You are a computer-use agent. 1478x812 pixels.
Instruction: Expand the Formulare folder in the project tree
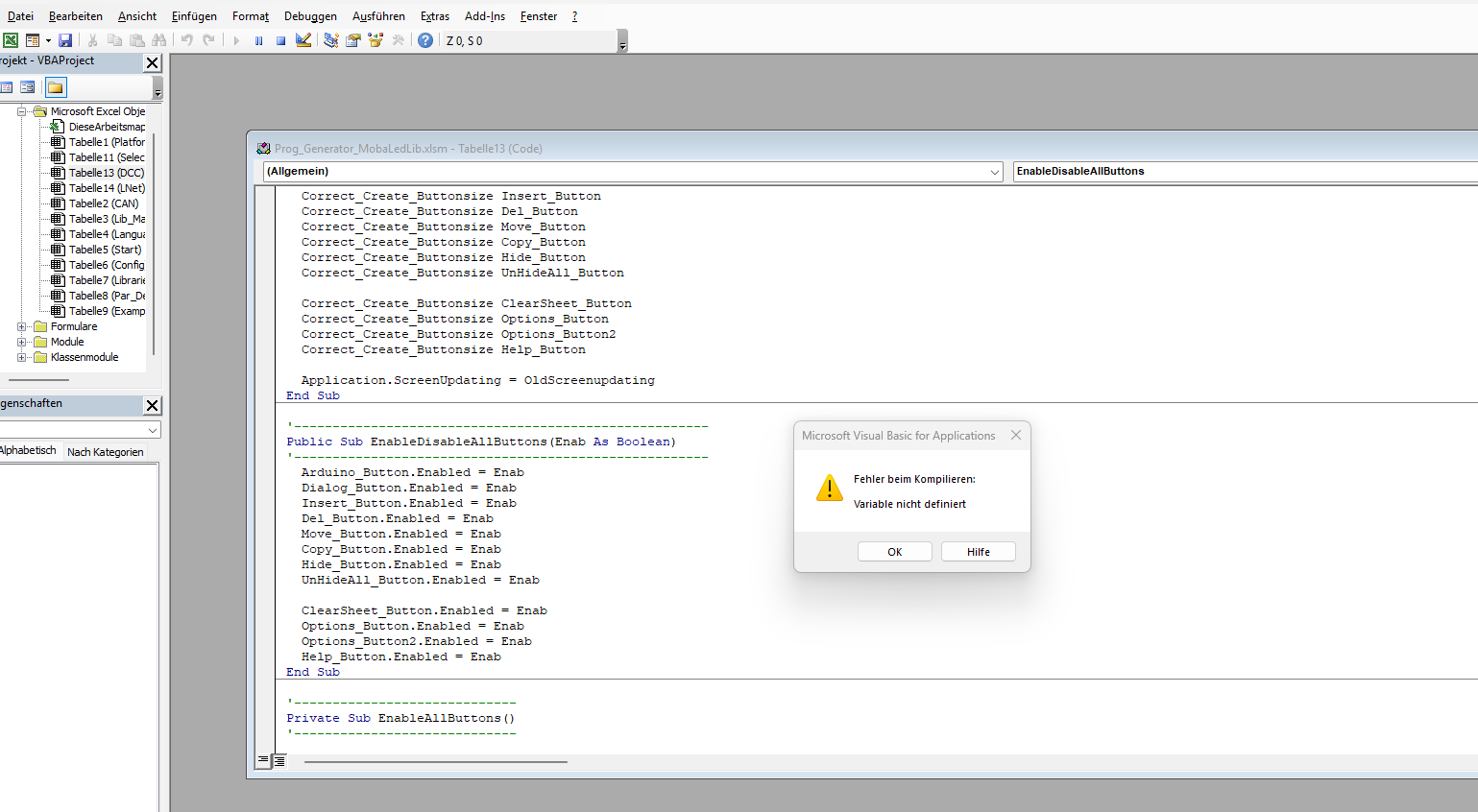coord(22,327)
